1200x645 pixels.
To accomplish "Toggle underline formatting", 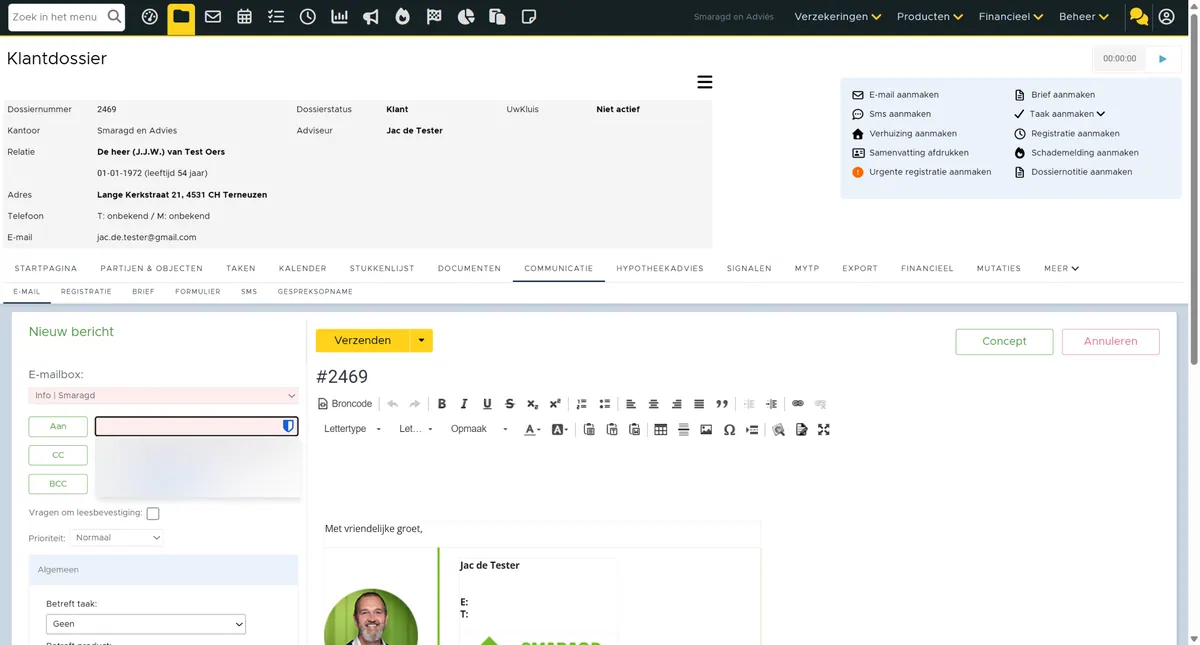I will click(487, 404).
